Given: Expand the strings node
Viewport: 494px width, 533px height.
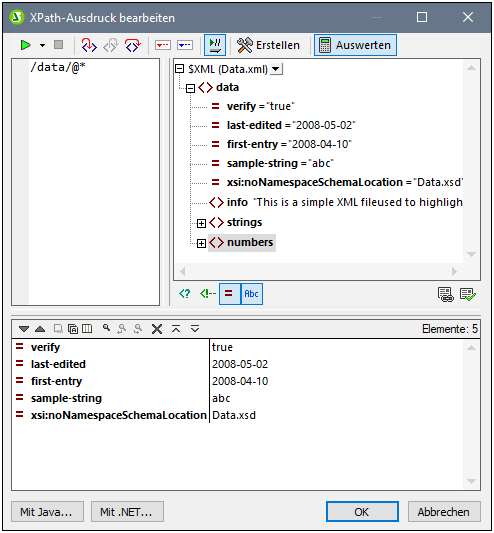Looking at the screenshot, I should [x=201, y=223].
